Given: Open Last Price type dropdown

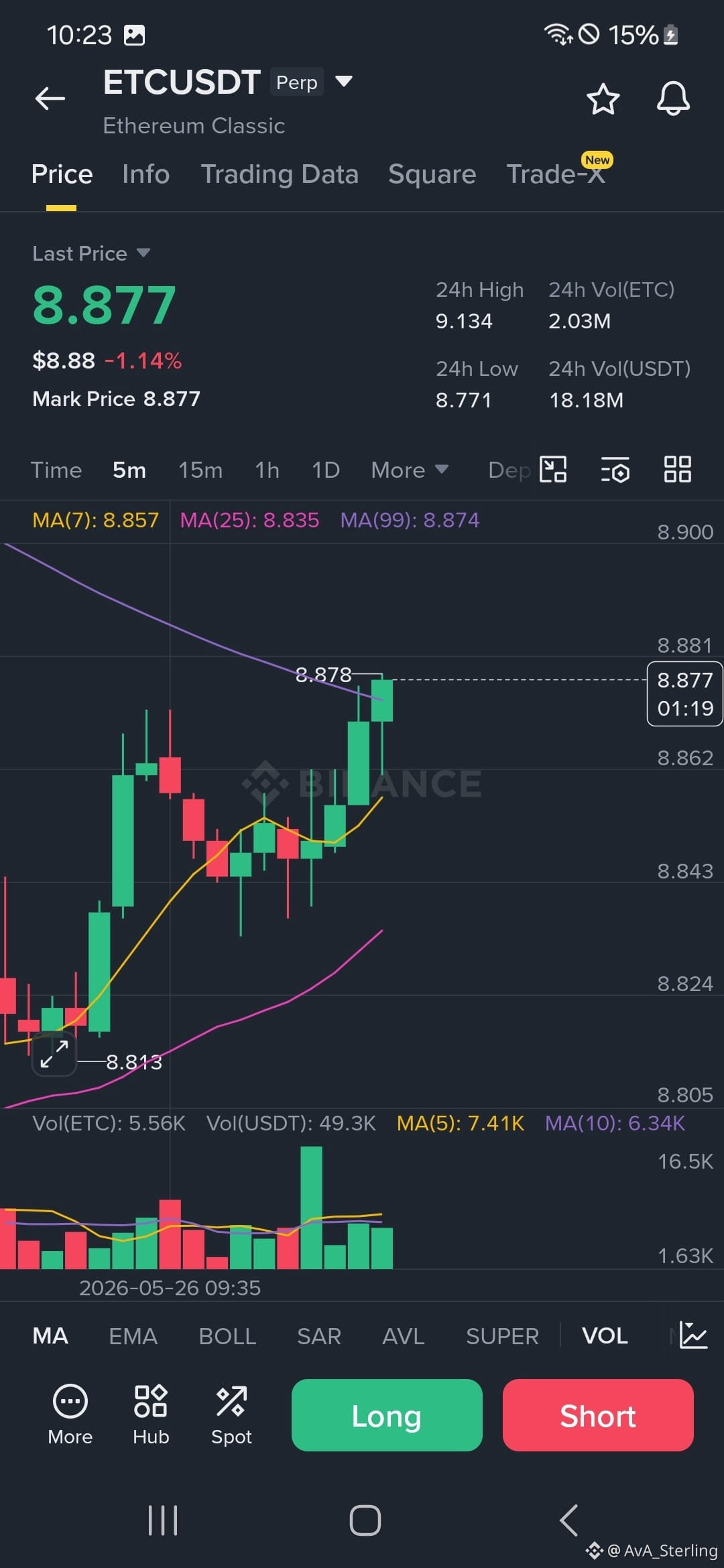Looking at the screenshot, I should click(91, 253).
